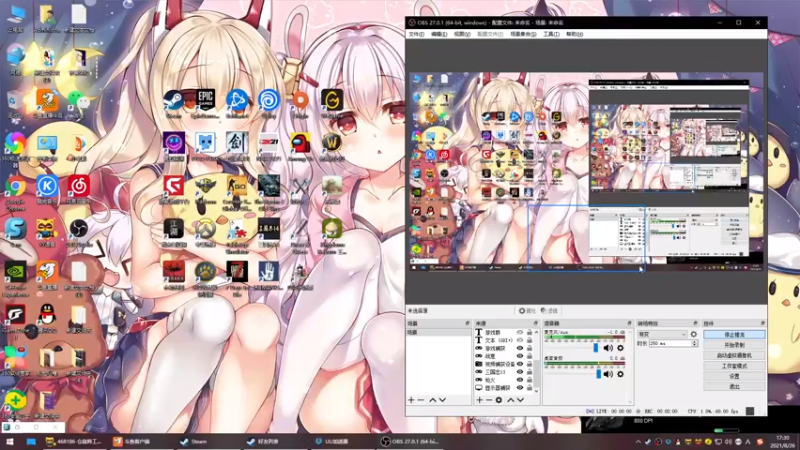Open OBS Studio desktop shortcut
The image size is (800, 450).
[79, 230]
